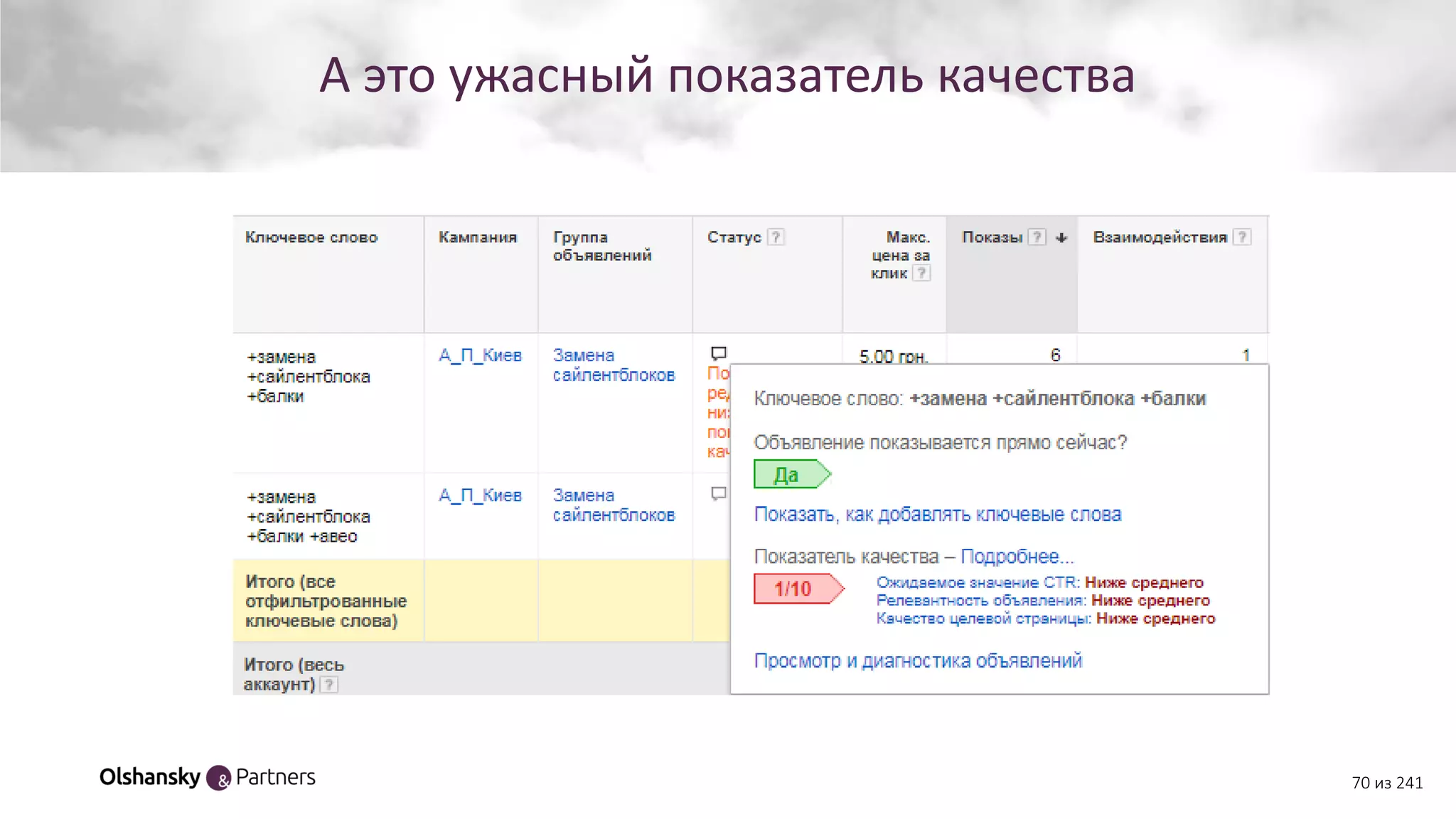This screenshot has height=819, width=1456.
Task: Sort by Показы column header
Action: pos(992,237)
